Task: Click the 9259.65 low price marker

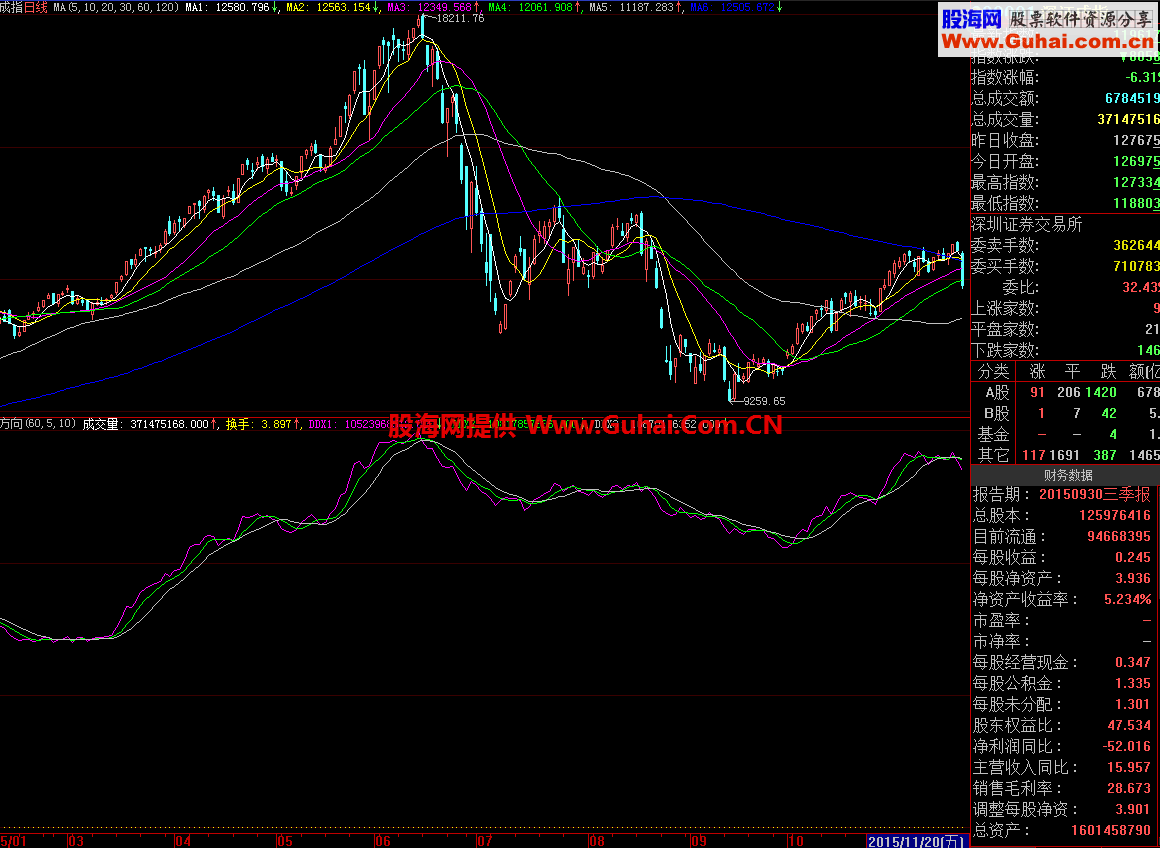Action: 764,401
